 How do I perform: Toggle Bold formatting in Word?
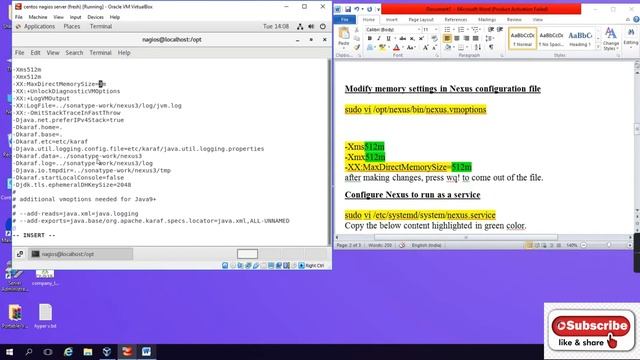pos(369,39)
